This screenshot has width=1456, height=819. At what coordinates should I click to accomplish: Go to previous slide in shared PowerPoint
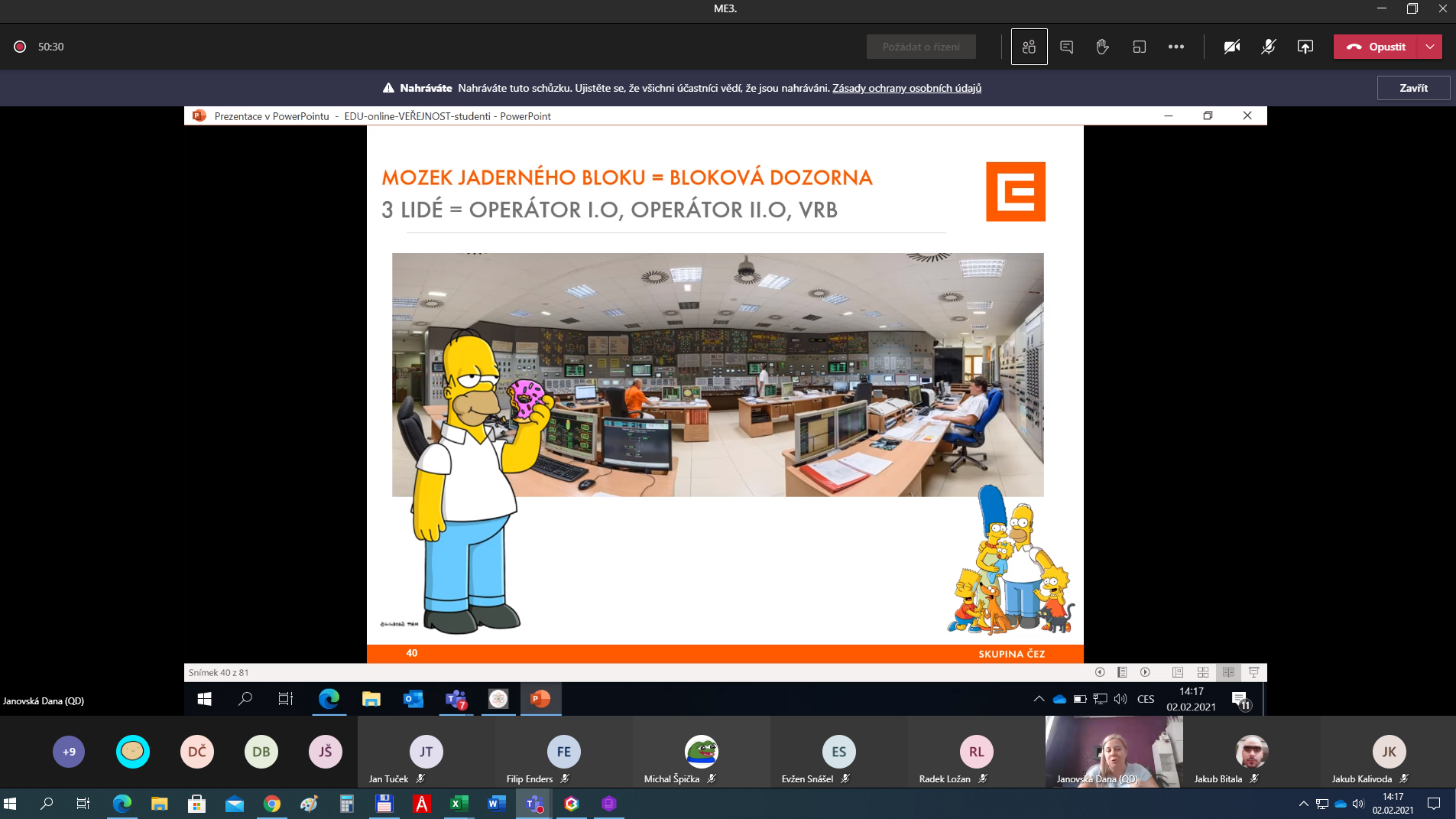tap(1100, 672)
